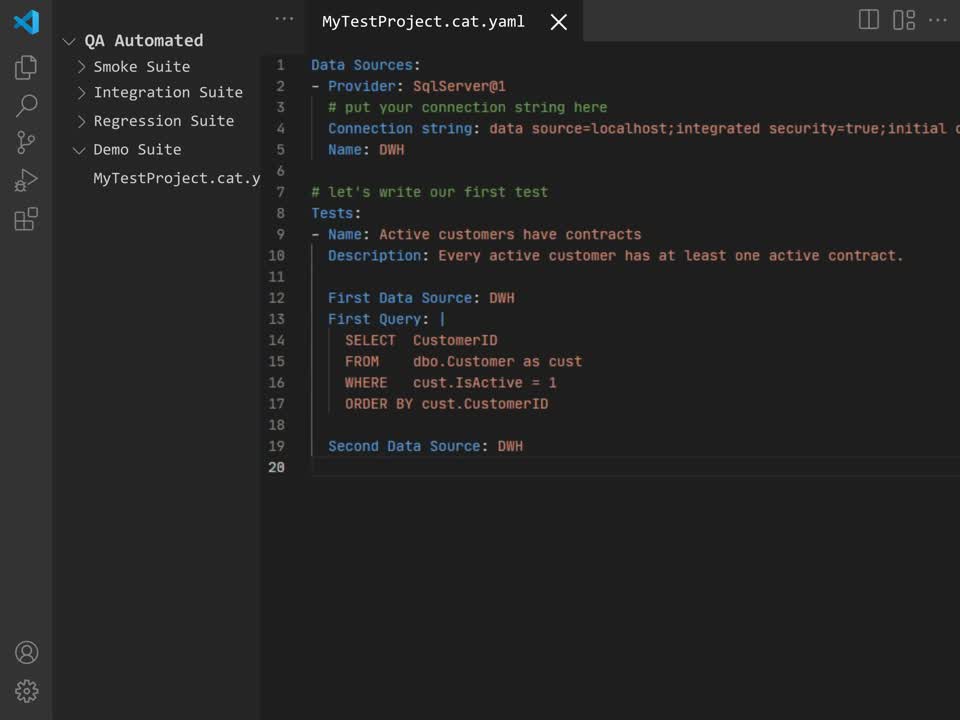Split the editor using split icon
This screenshot has width=960, height=720.
pos(867,19)
